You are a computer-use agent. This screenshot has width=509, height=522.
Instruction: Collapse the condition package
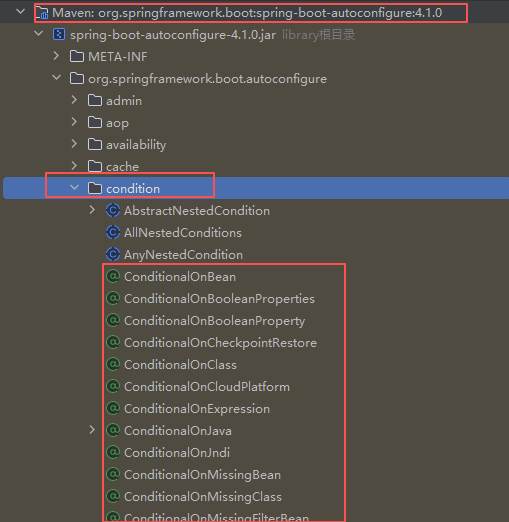(75, 188)
